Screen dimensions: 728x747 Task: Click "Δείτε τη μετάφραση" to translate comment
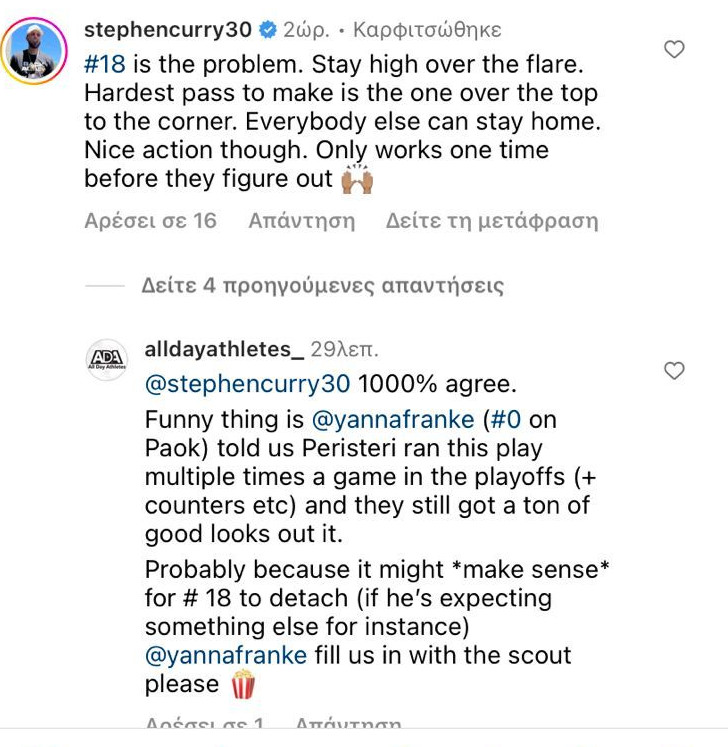492,220
